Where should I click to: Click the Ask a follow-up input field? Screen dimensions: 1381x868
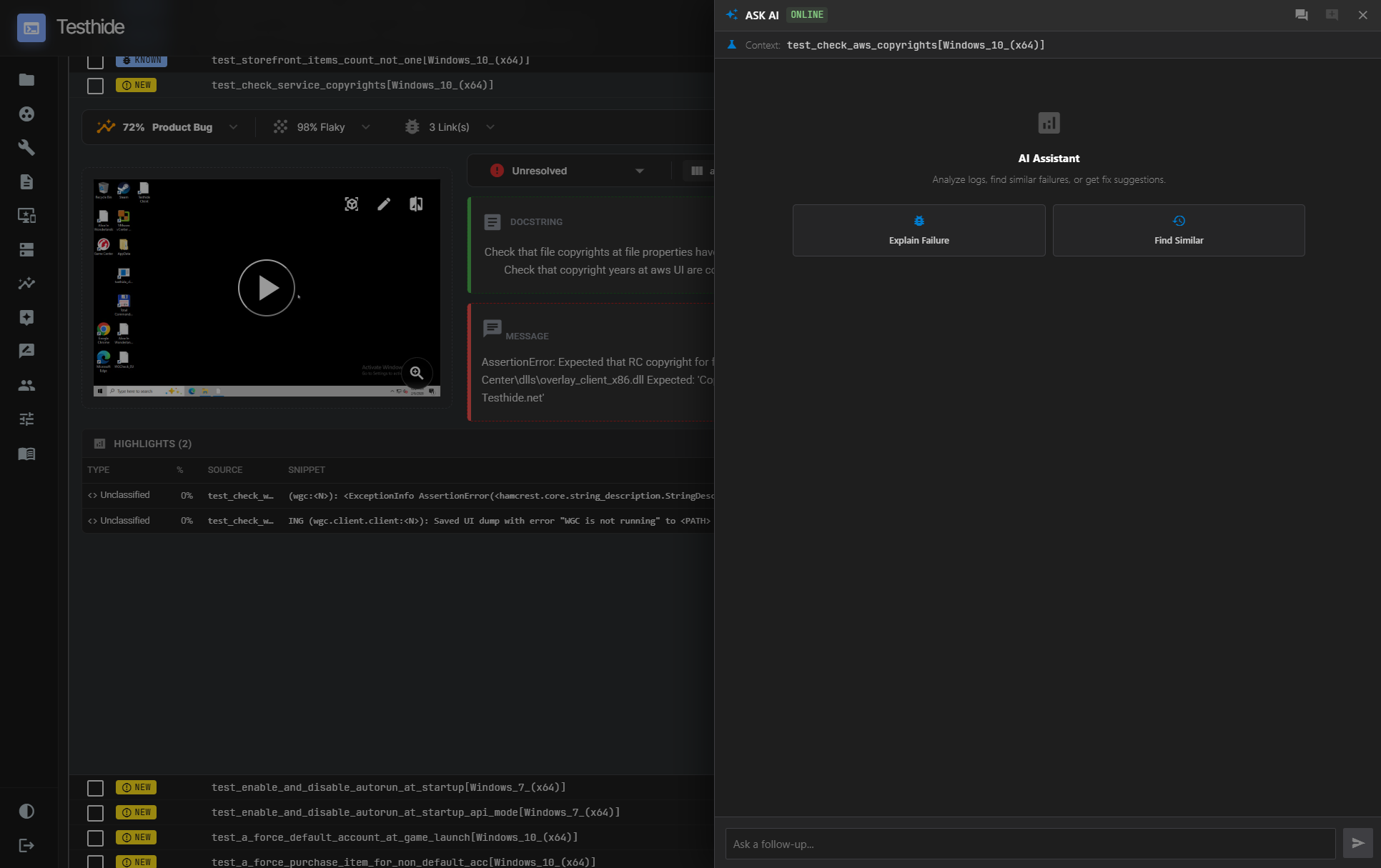[1029, 844]
